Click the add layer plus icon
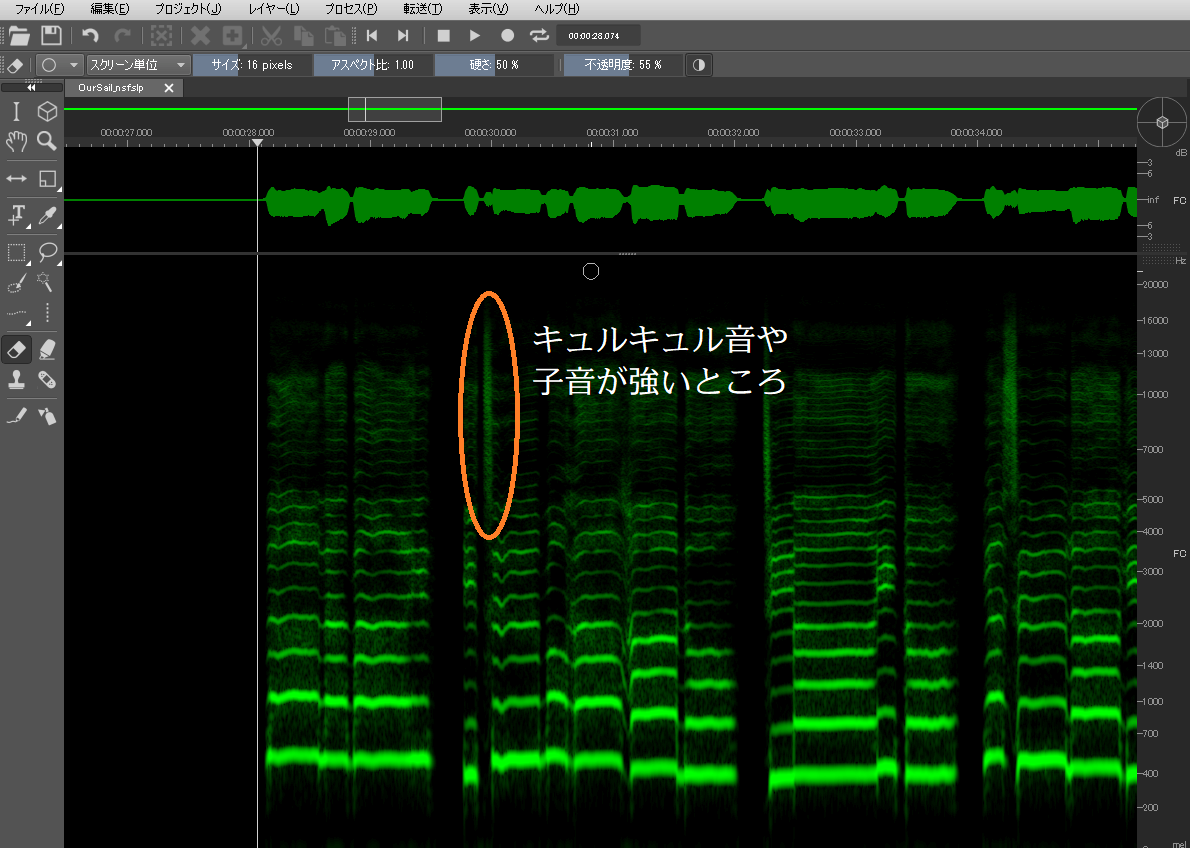 click(x=232, y=36)
